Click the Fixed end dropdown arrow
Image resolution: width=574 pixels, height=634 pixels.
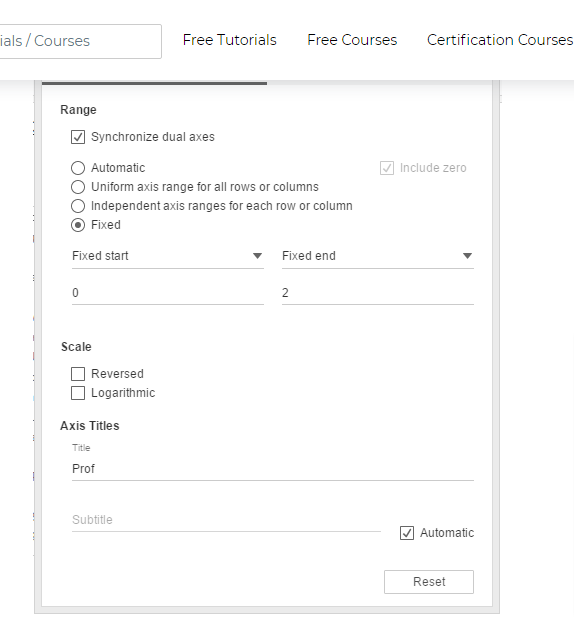tap(467, 256)
